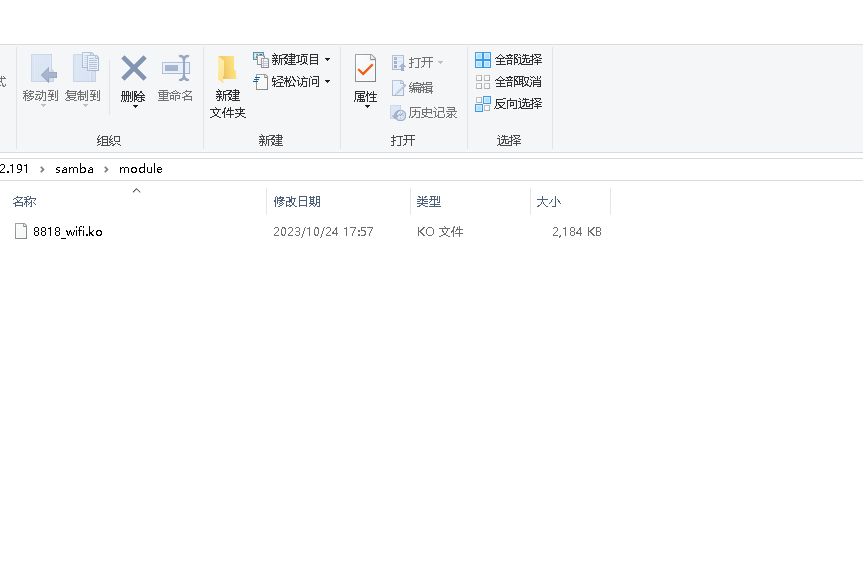
Task: Open History (历史记录)
Action: coord(424,113)
